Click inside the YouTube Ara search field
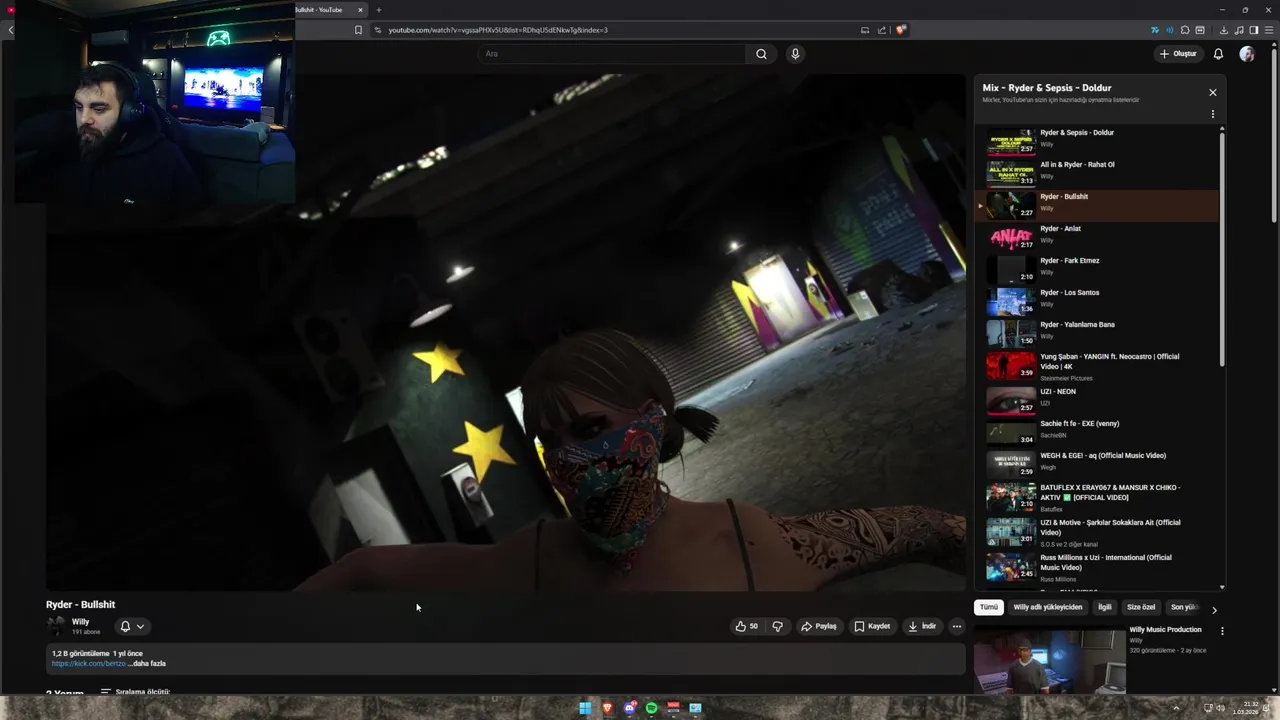1280x720 pixels. pos(611,54)
